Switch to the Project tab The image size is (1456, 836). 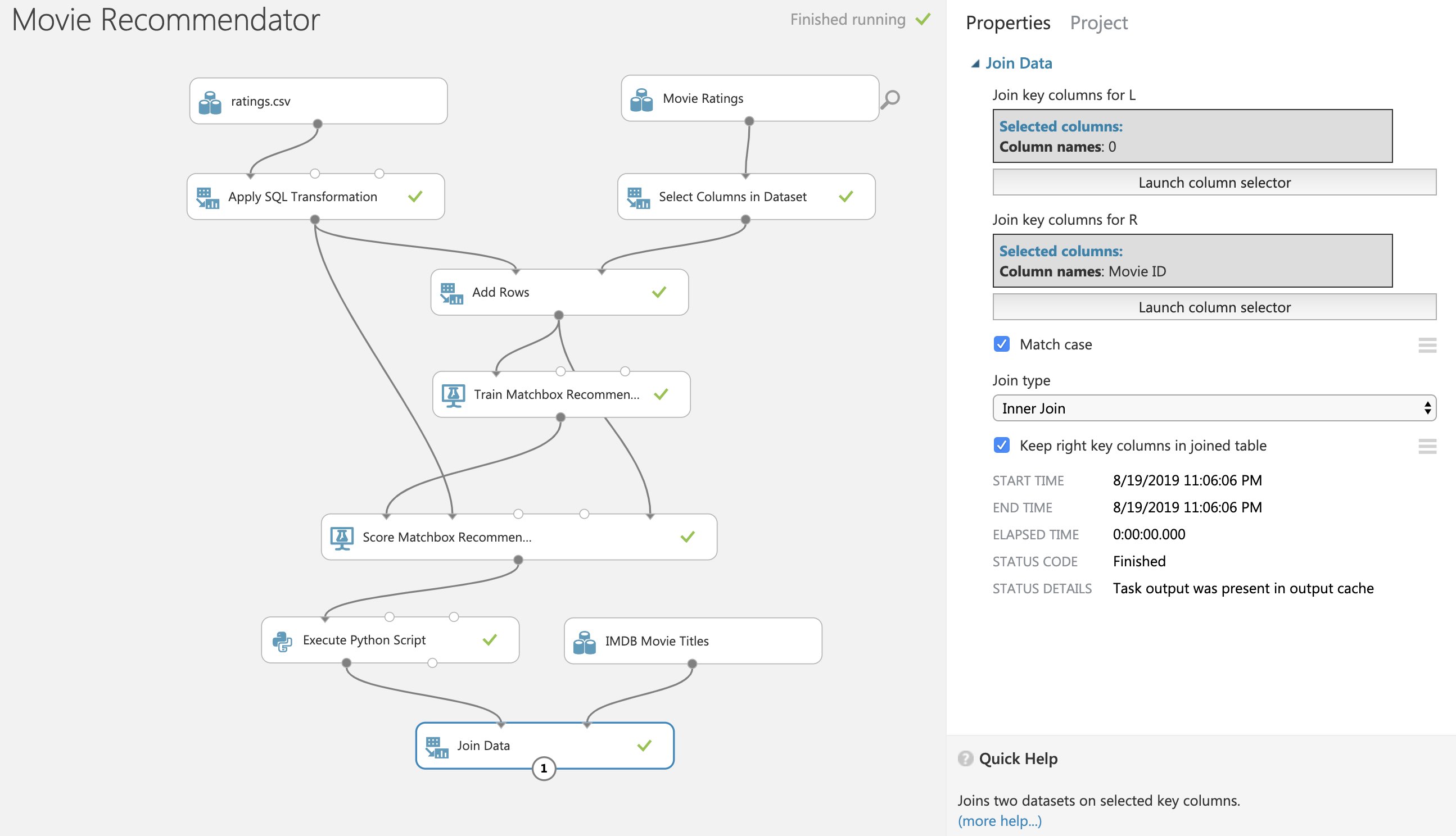point(1098,23)
